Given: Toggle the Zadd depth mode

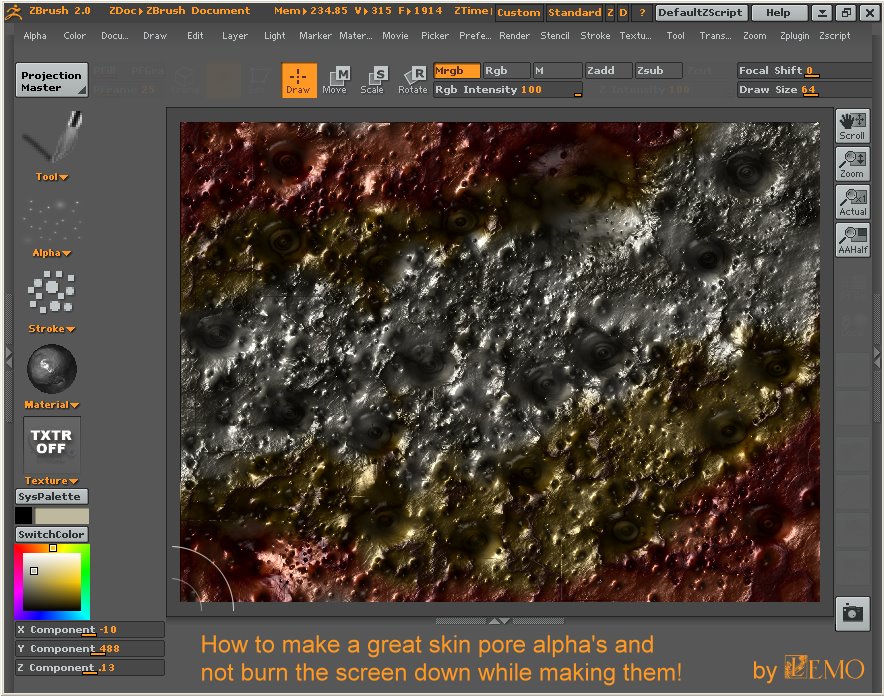Looking at the screenshot, I should (608, 71).
